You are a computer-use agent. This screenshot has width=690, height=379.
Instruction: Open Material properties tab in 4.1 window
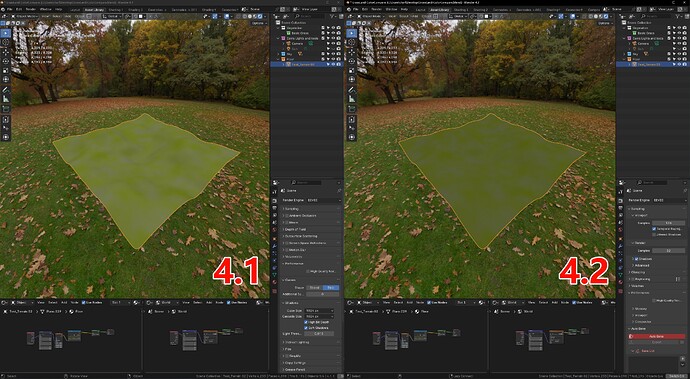(x=275, y=282)
